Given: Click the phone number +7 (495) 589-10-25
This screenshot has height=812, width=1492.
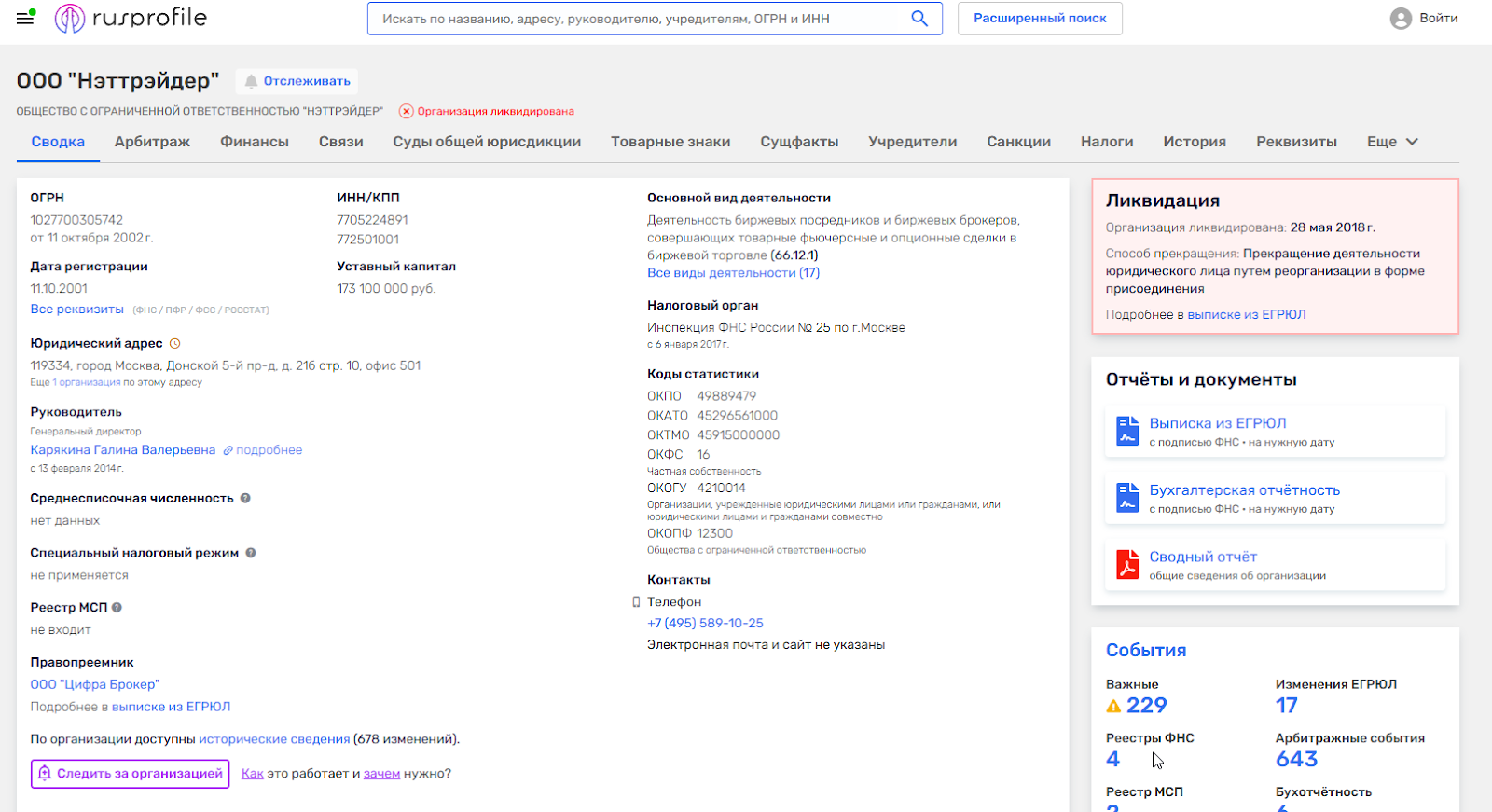Looking at the screenshot, I should click(705, 623).
